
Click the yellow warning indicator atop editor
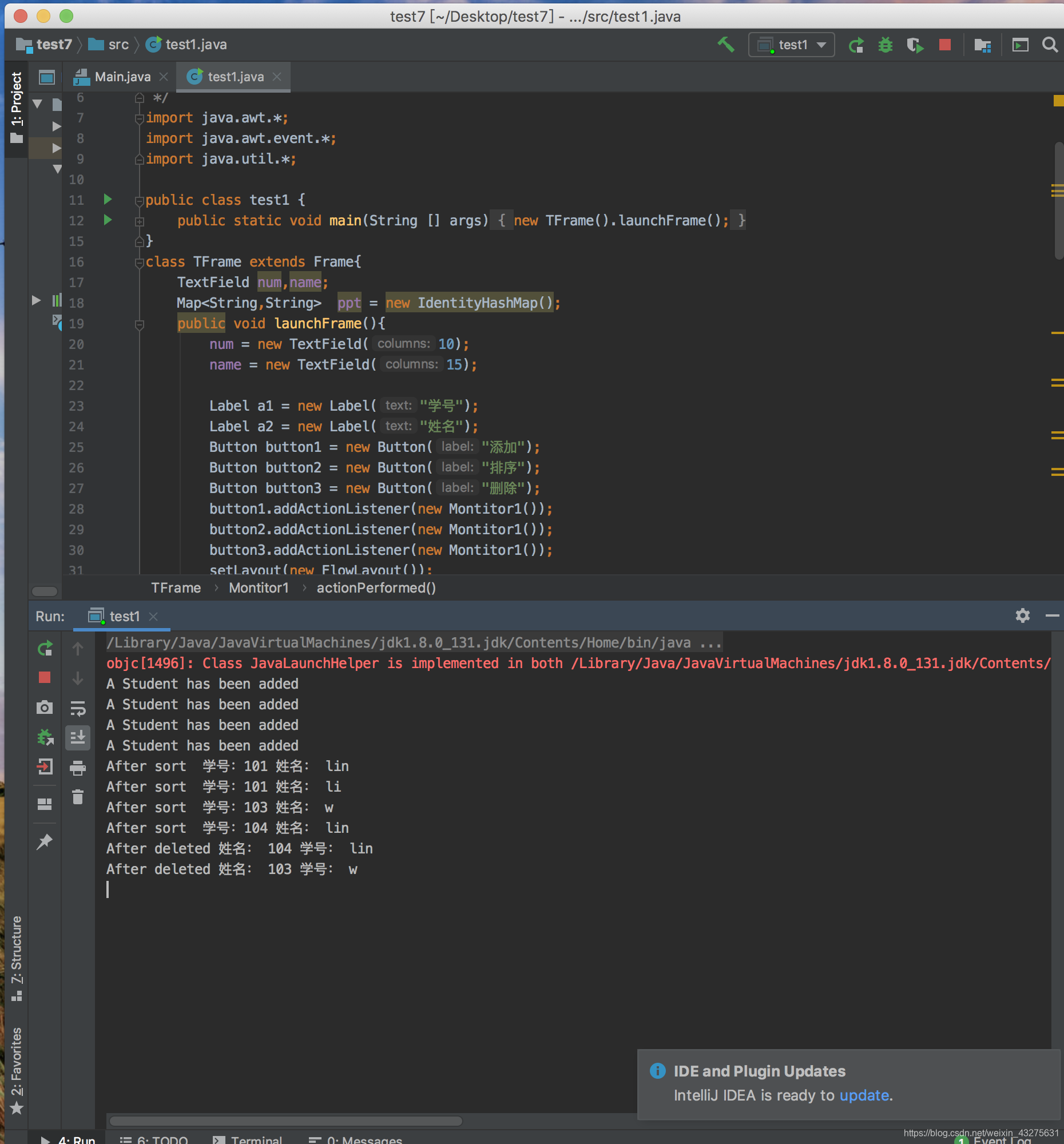click(x=1058, y=101)
